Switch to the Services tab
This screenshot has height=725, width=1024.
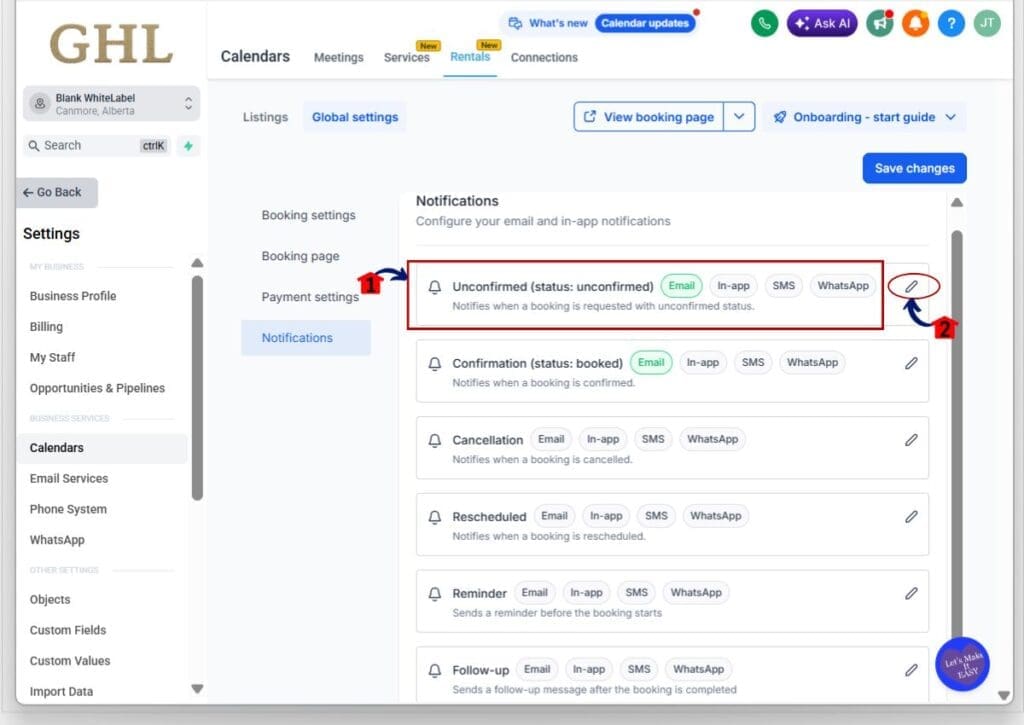tap(407, 57)
